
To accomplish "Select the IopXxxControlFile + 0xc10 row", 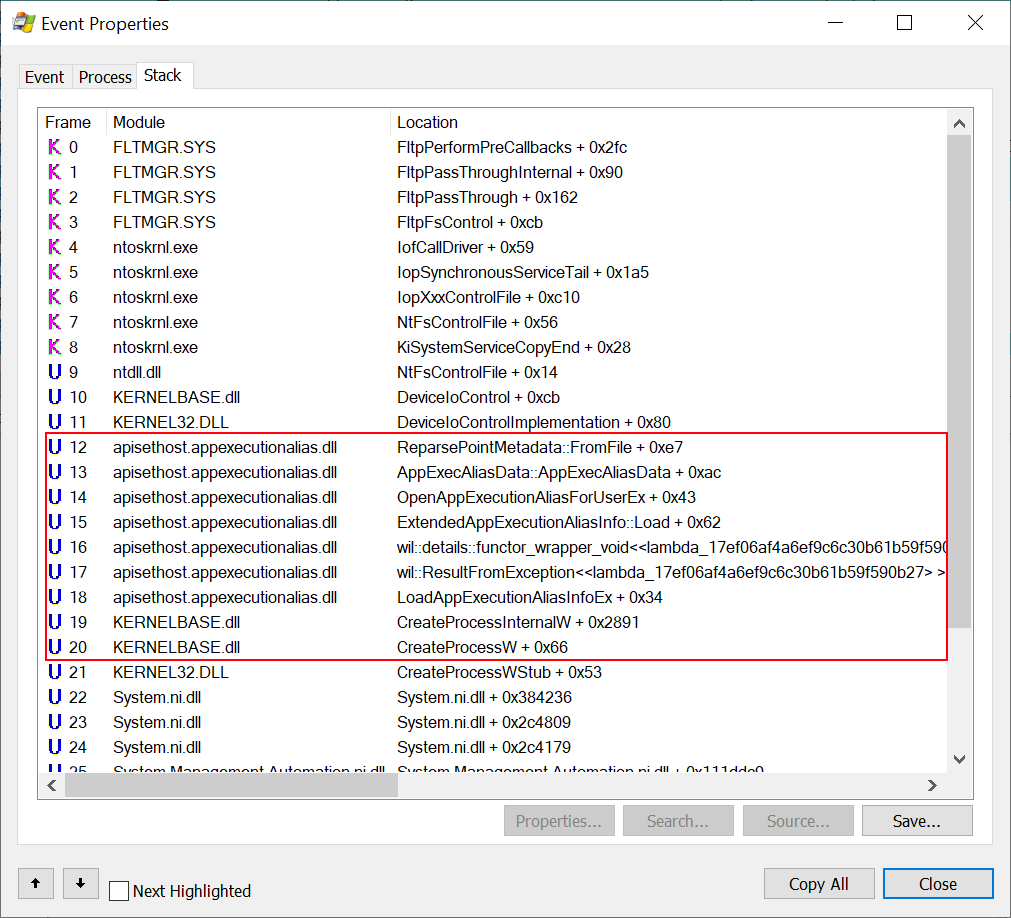I will point(493,297).
